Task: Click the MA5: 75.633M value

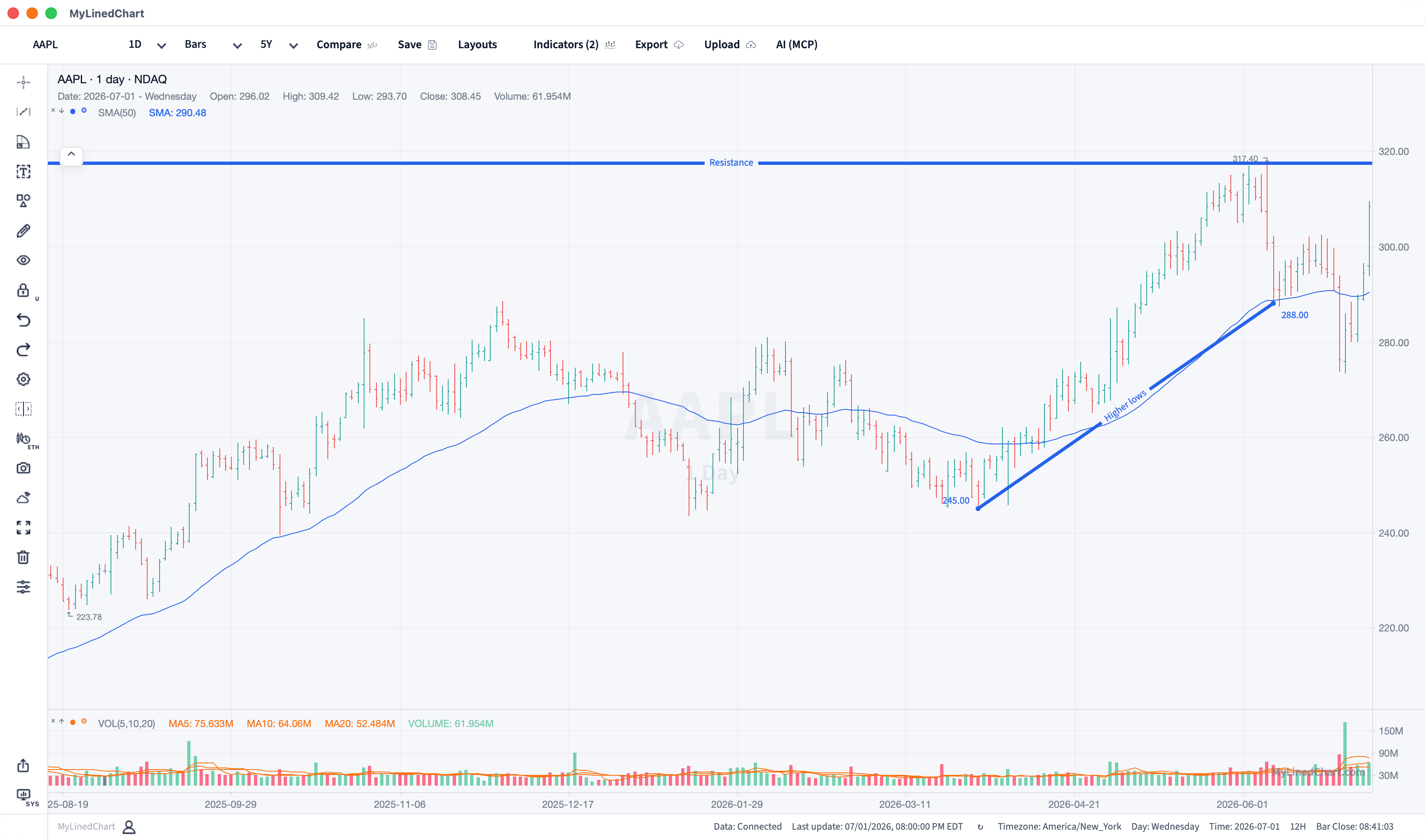Action: click(x=201, y=723)
